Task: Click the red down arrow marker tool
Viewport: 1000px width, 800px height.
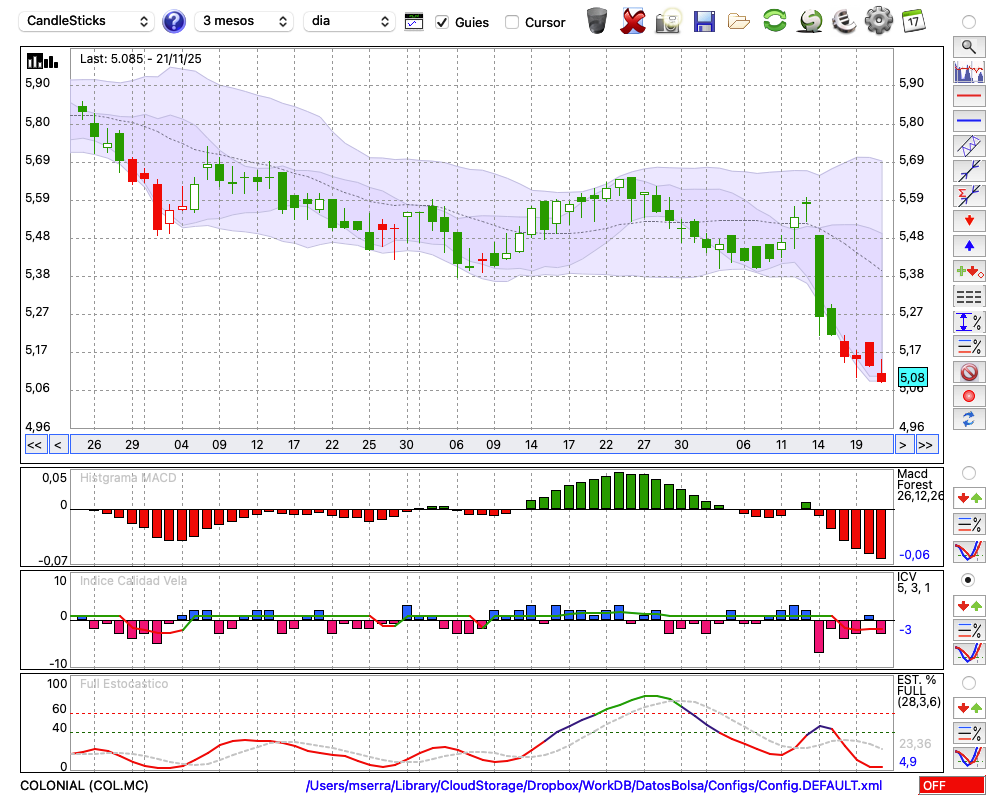Action: tap(969, 221)
